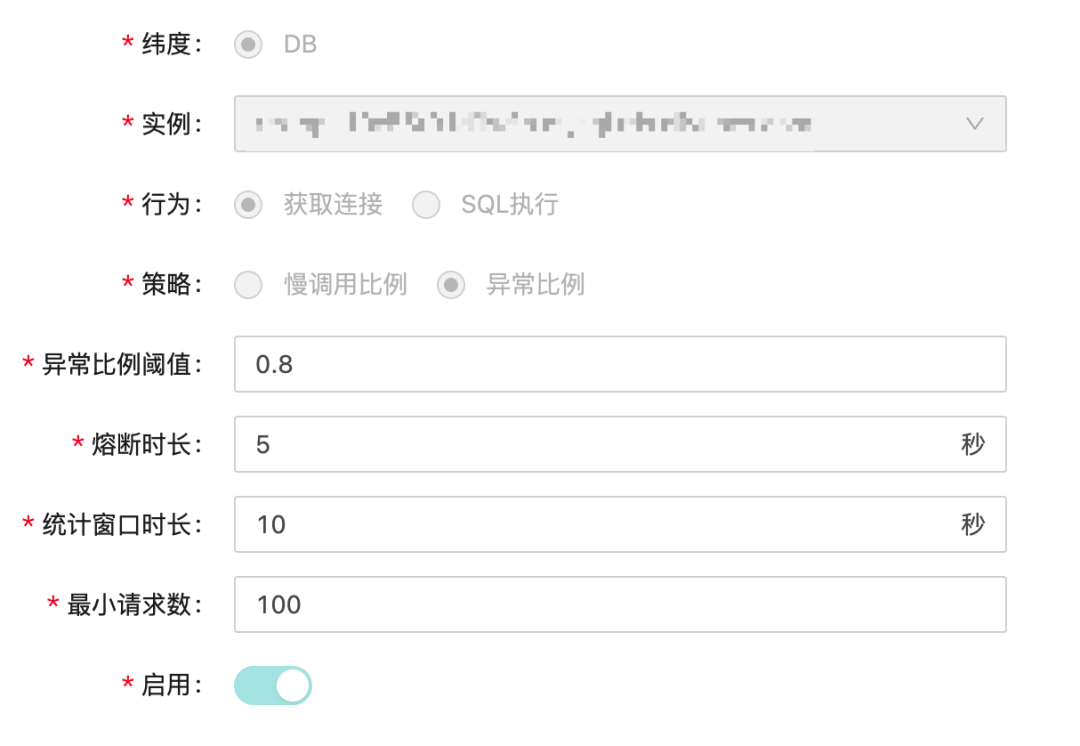Click the 统计窗口时长 field showing 10
This screenshot has height=746, width=1080.
click(600, 524)
